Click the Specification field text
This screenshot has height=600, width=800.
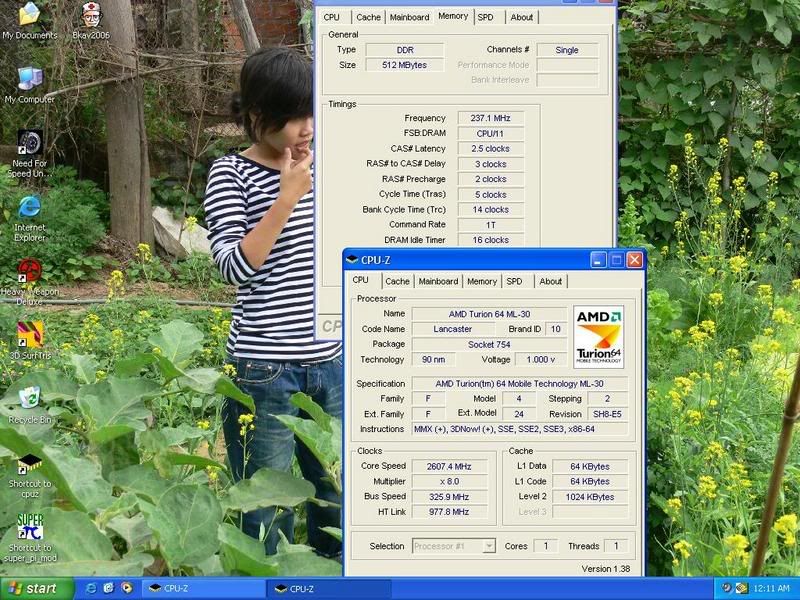click(x=519, y=384)
